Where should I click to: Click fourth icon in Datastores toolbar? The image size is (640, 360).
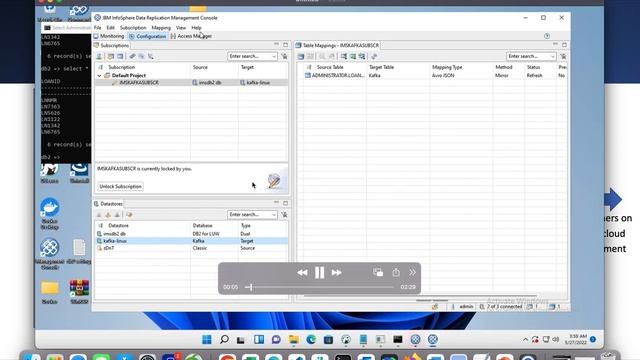pos(129,215)
